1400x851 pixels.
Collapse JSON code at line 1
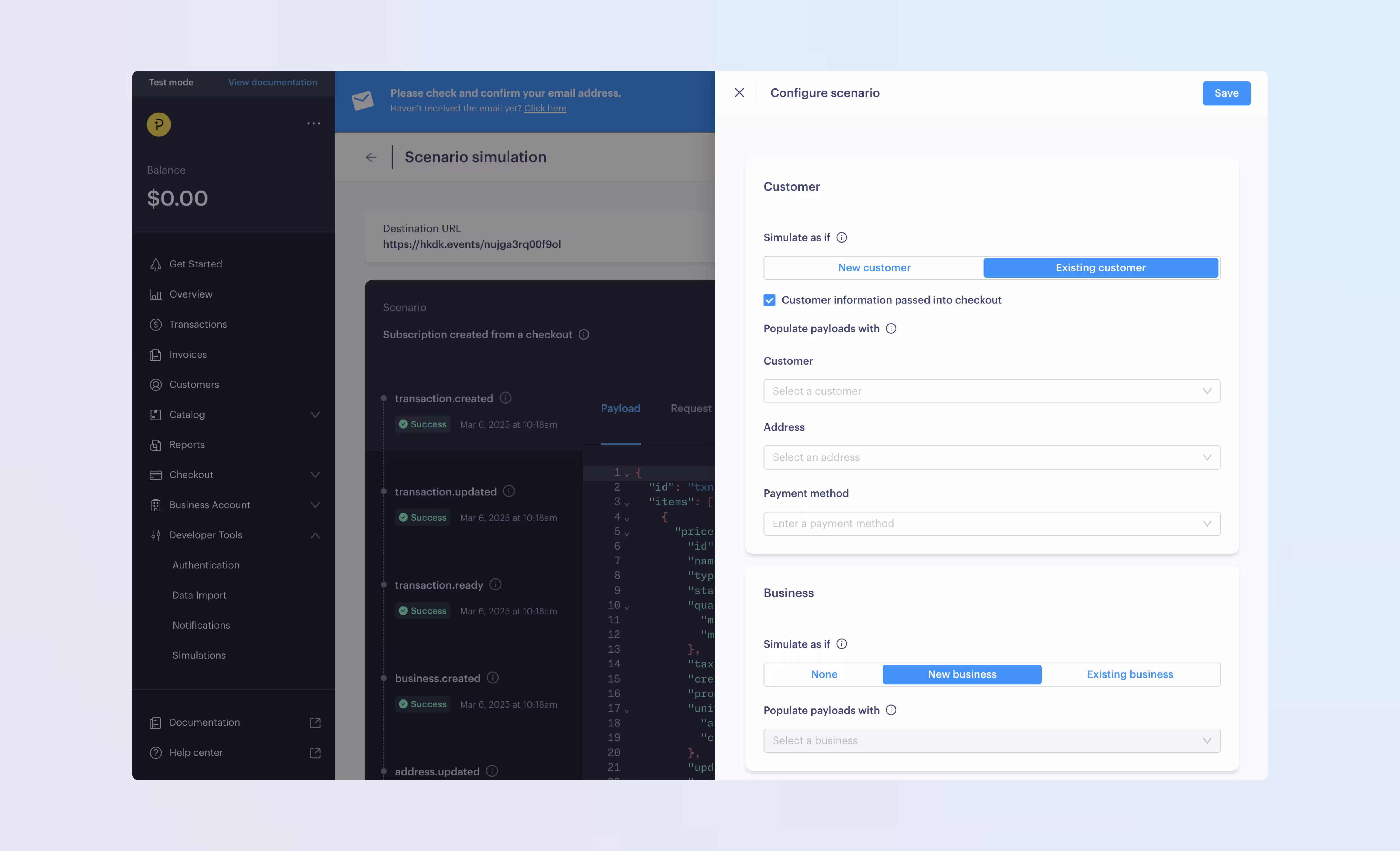(x=627, y=474)
